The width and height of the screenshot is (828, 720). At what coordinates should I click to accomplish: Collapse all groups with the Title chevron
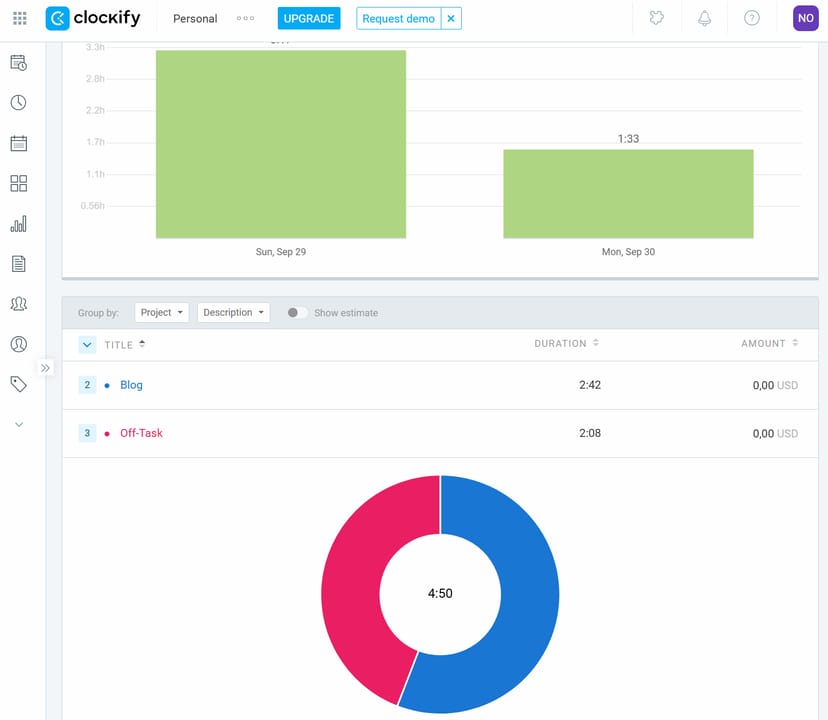[87, 344]
